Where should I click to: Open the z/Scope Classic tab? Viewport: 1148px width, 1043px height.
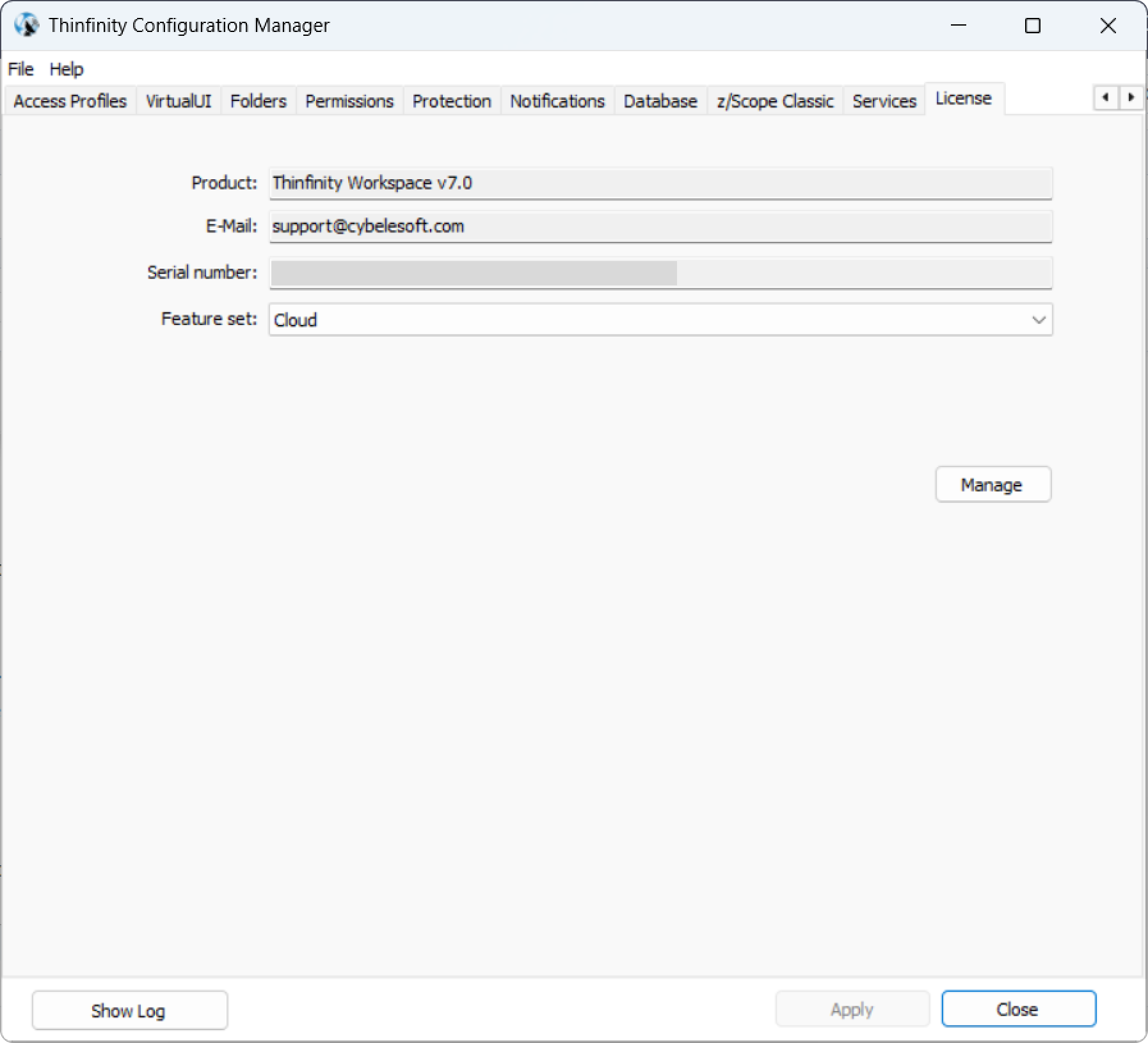[775, 101]
